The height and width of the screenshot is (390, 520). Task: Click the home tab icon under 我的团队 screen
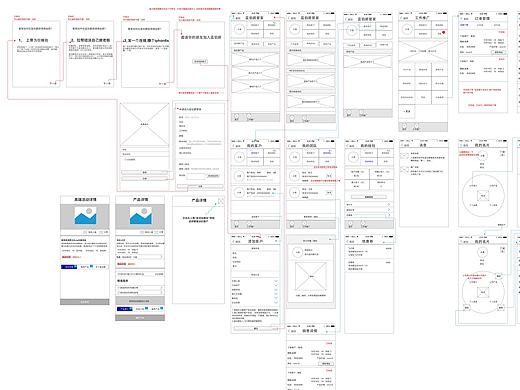tap(292, 224)
